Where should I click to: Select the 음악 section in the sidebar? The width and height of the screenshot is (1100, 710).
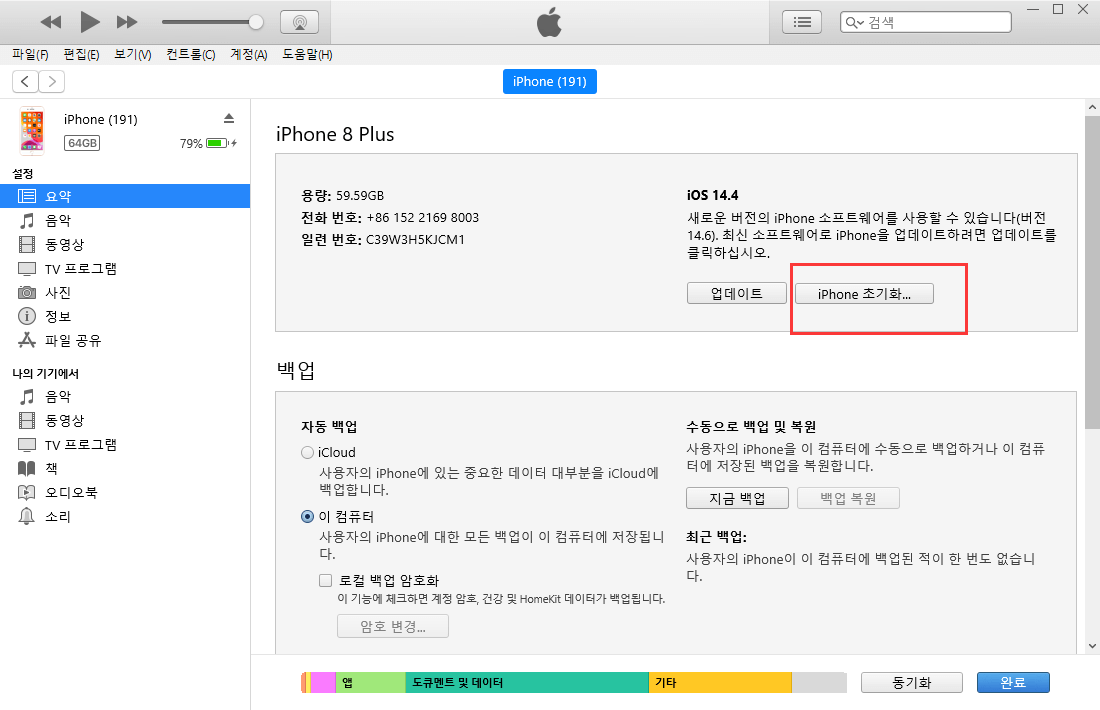tap(80, 219)
